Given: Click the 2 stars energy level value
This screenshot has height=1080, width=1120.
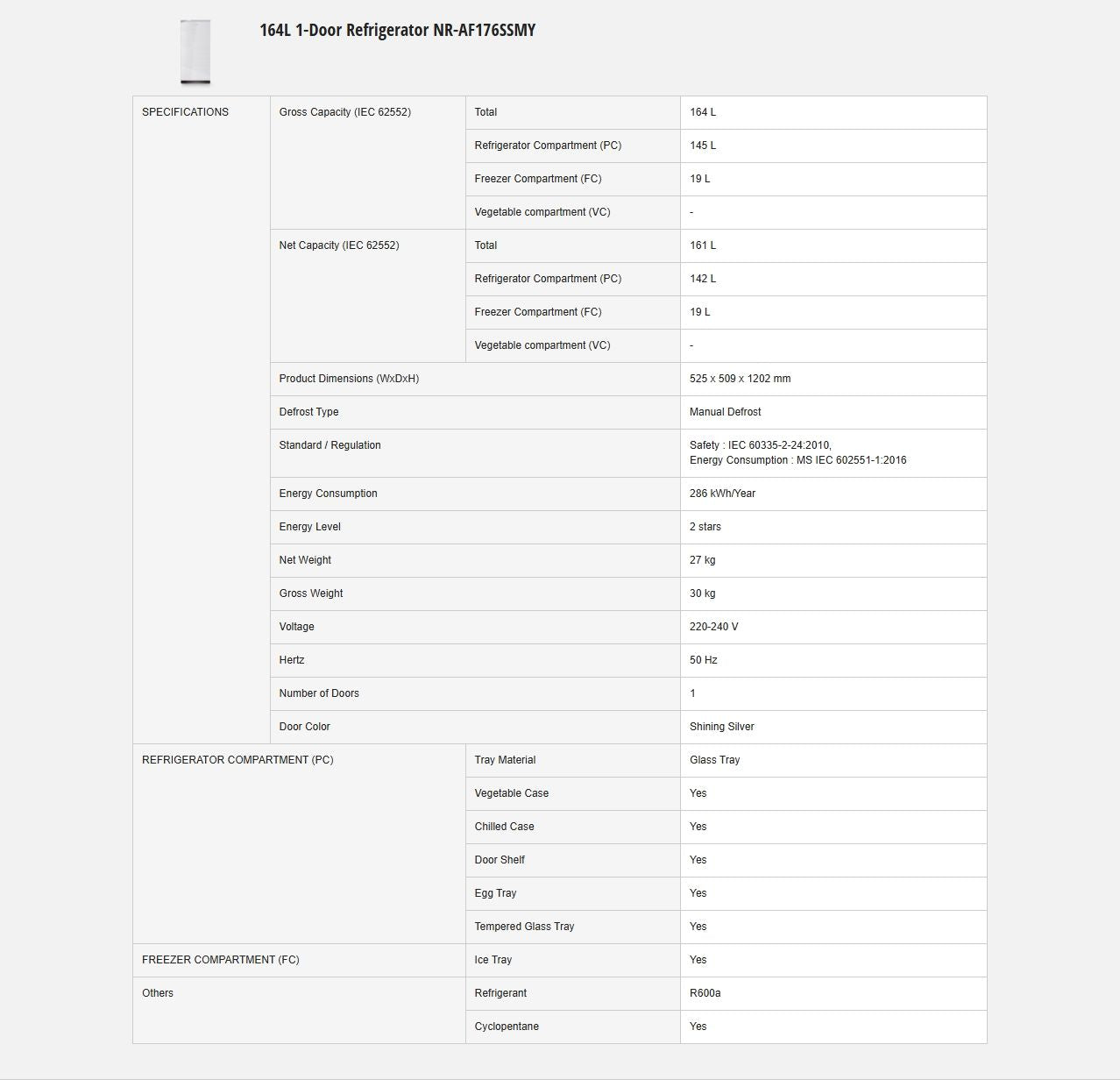Looking at the screenshot, I should click(705, 527).
